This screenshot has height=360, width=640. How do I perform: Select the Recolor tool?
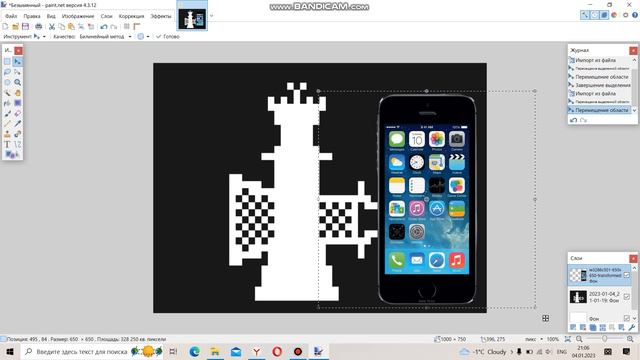coord(18,134)
